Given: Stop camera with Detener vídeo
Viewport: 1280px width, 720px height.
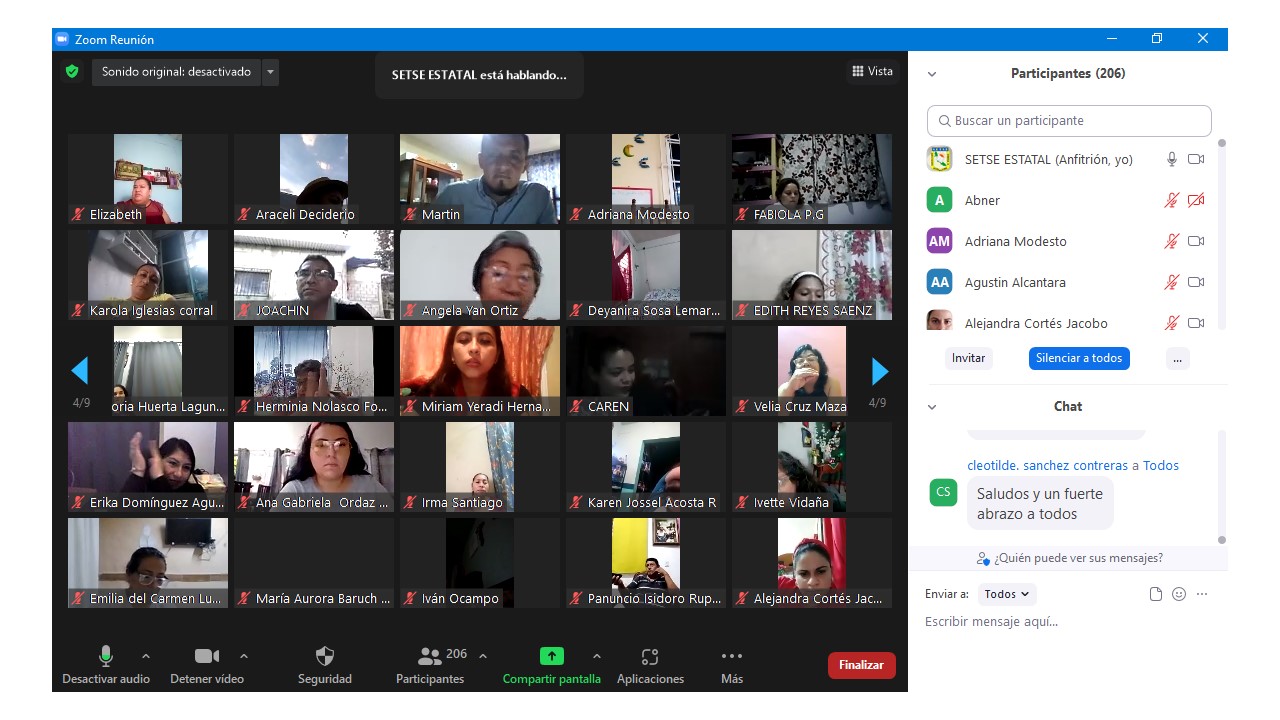Looking at the screenshot, I should click(207, 665).
